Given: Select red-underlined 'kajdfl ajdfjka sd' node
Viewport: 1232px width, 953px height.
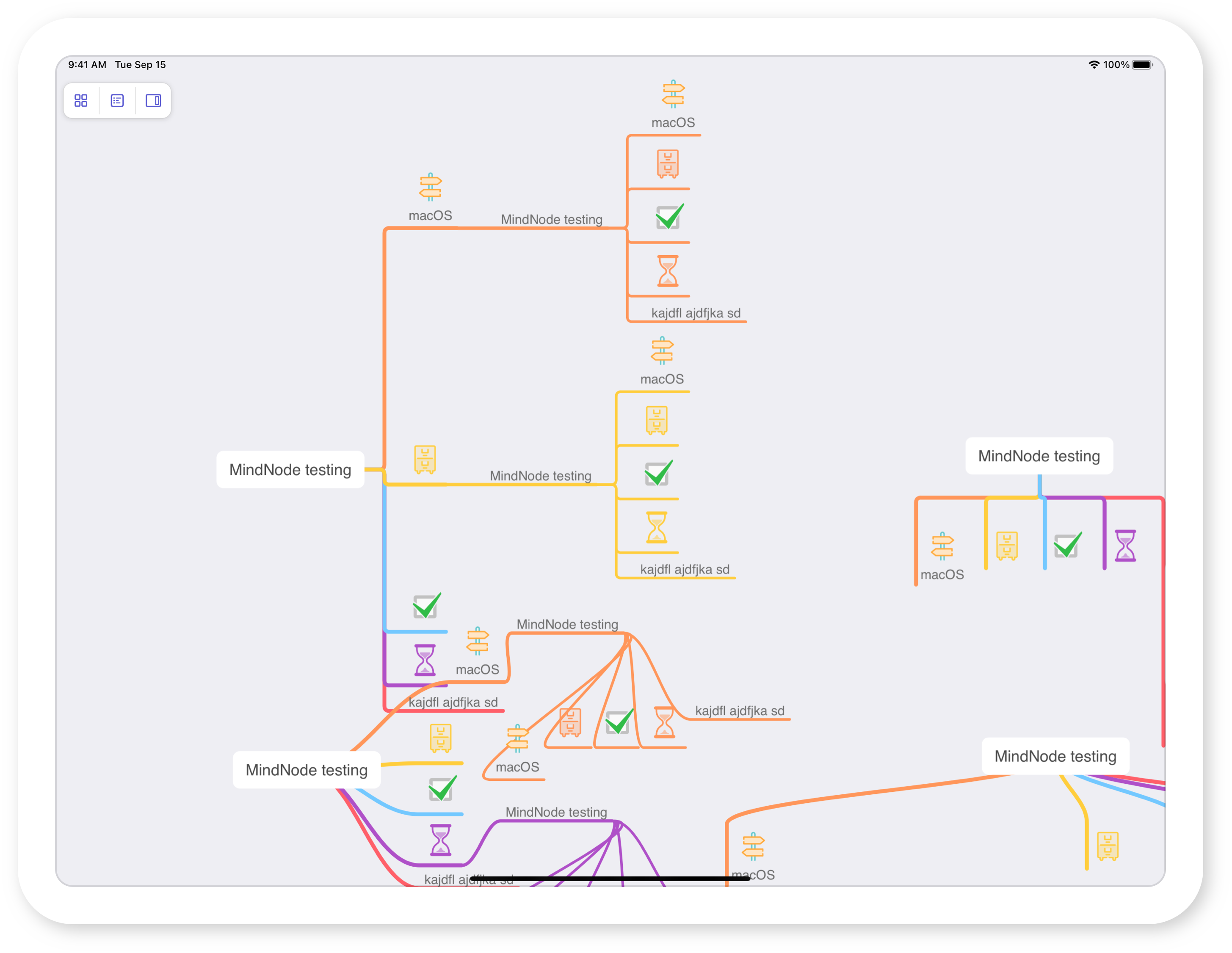Looking at the screenshot, I should [453, 702].
